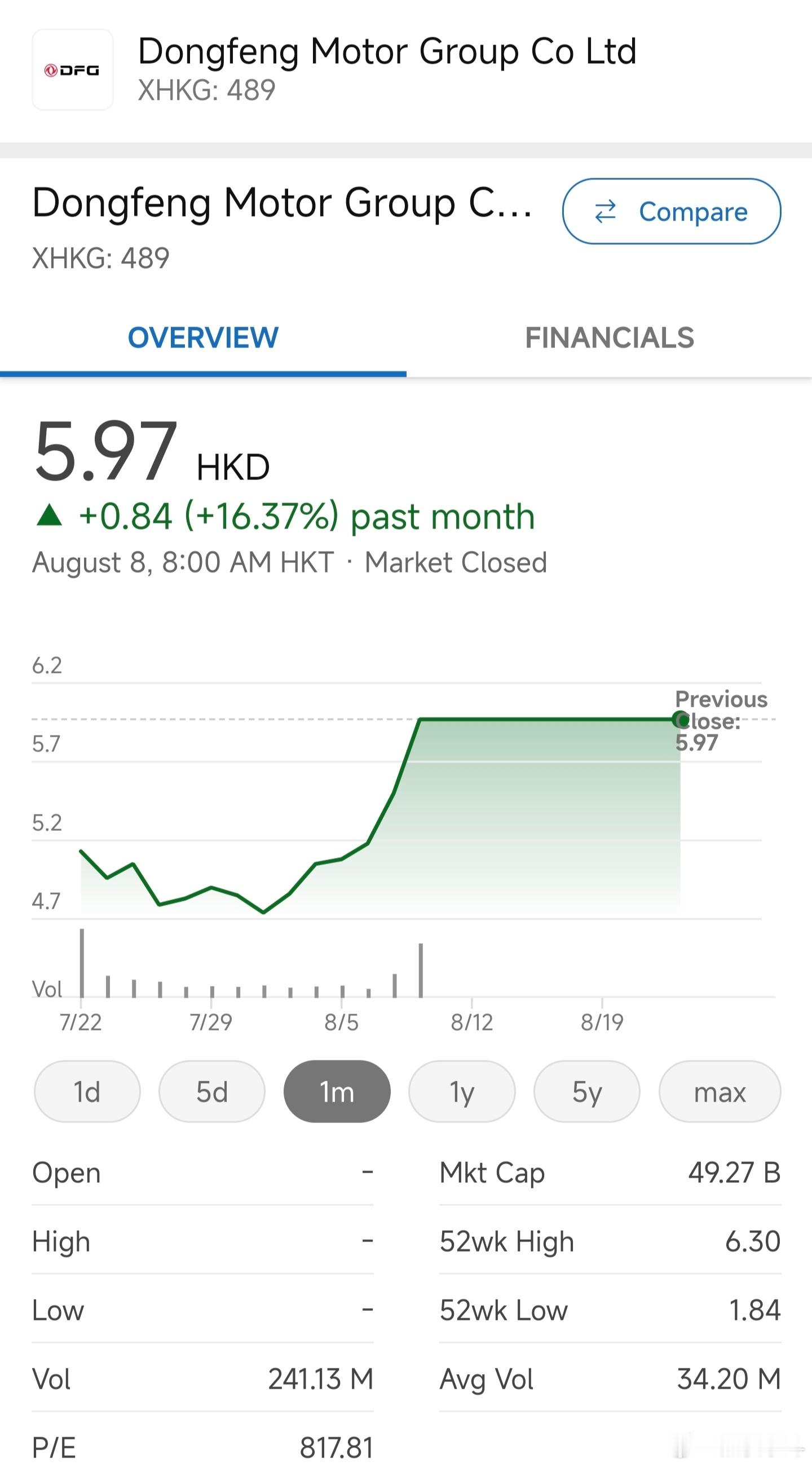Click the 6.2 price axis label
The height and width of the screenshot is (1466, 812).
(47, 665)
